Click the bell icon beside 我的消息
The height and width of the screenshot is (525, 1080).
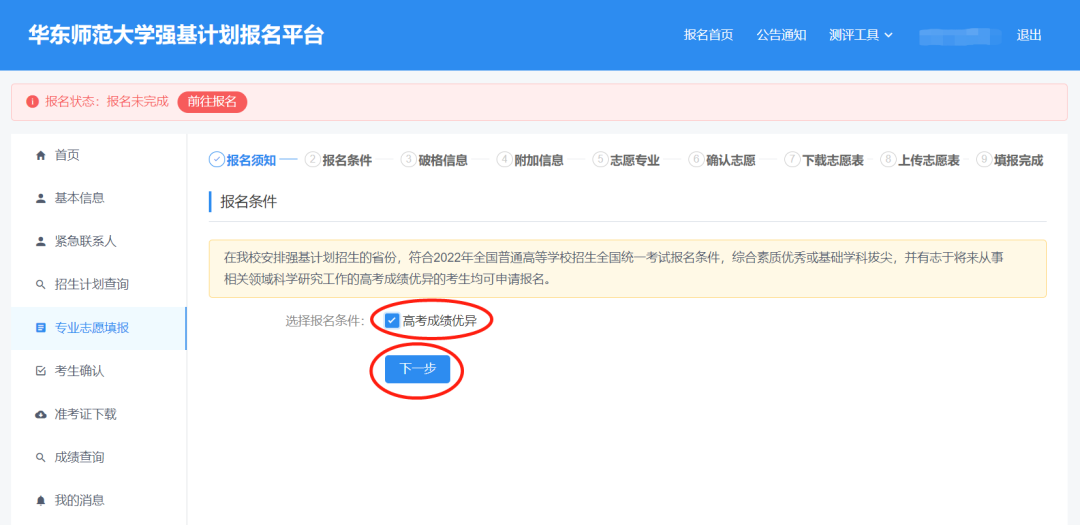pos(41,500)
